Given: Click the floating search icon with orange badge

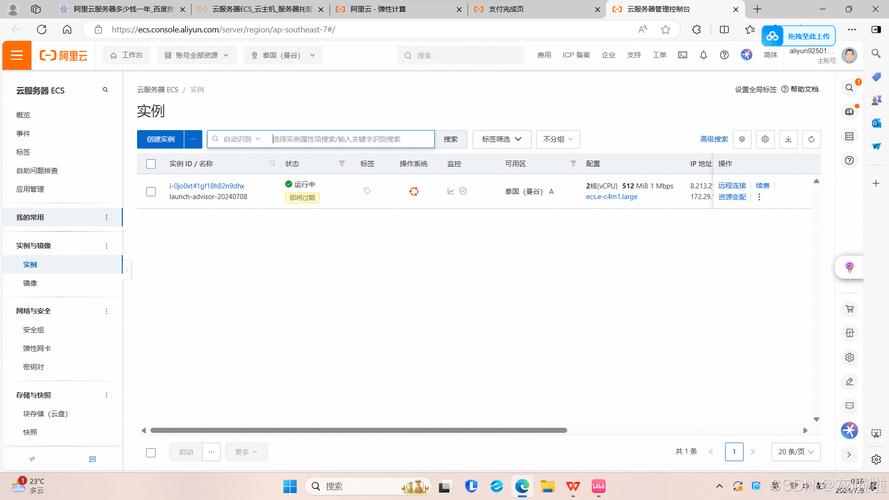Looking at the screenshot, I should tap(849, 87).
